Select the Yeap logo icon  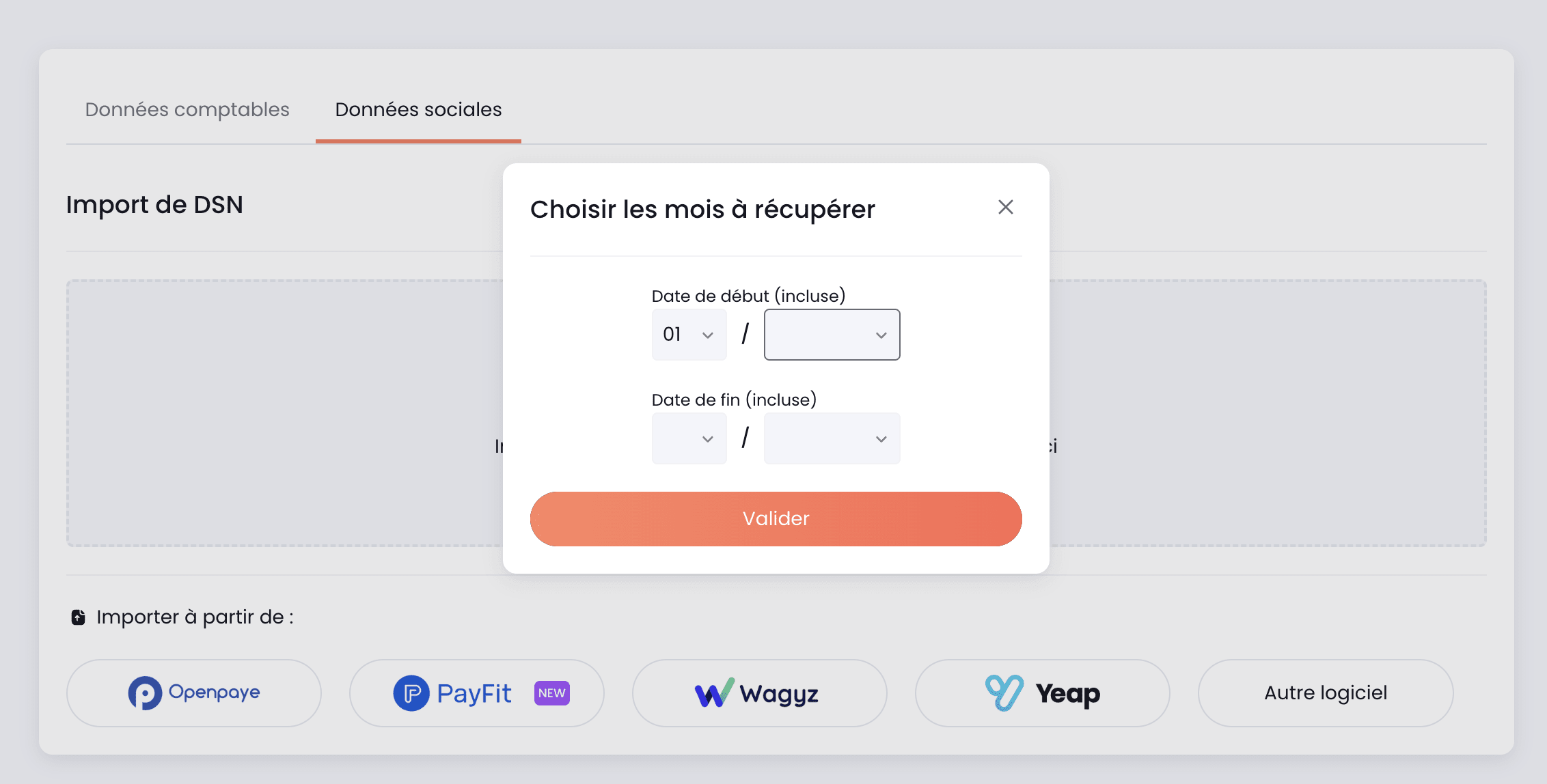point(1004,692)
